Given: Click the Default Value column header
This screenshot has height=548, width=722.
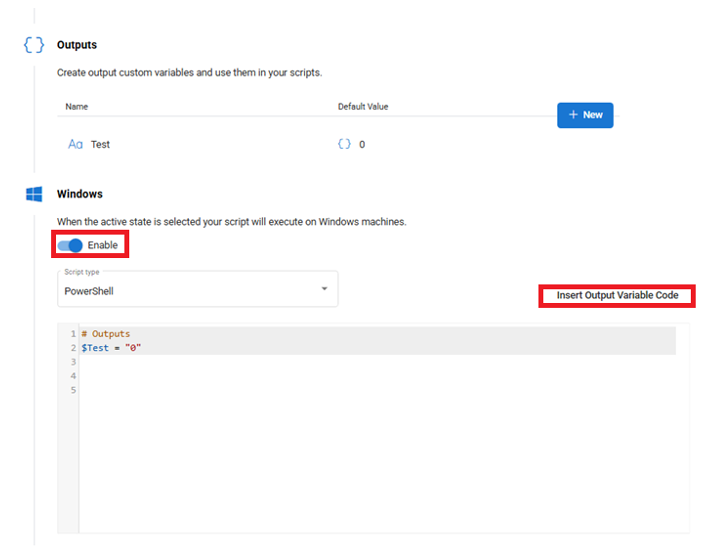Looking at the screenshot, I should pos(363,106).
